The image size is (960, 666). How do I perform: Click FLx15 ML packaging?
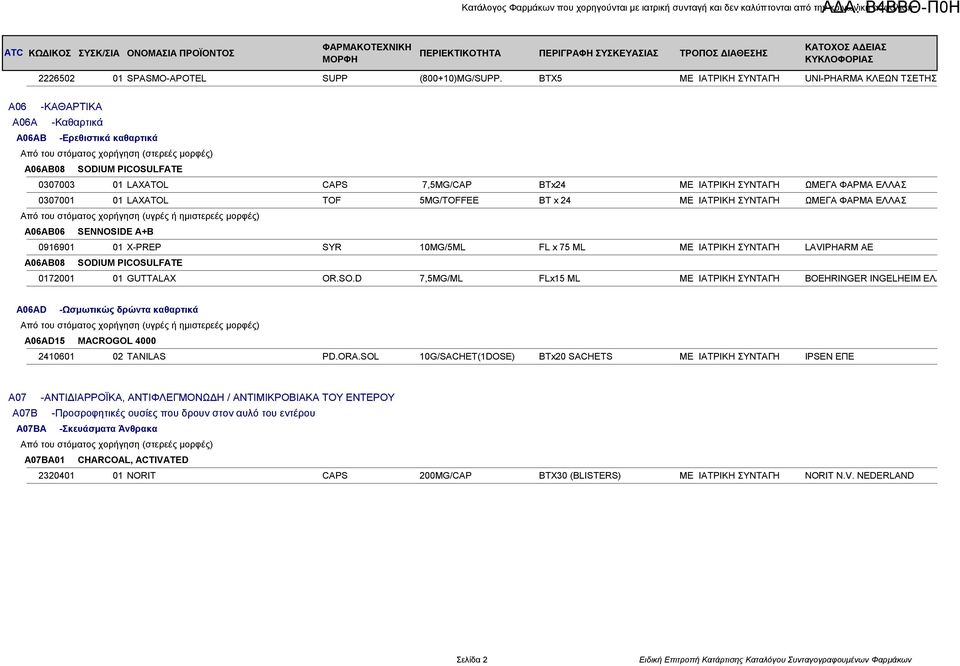tap(560, 279)
